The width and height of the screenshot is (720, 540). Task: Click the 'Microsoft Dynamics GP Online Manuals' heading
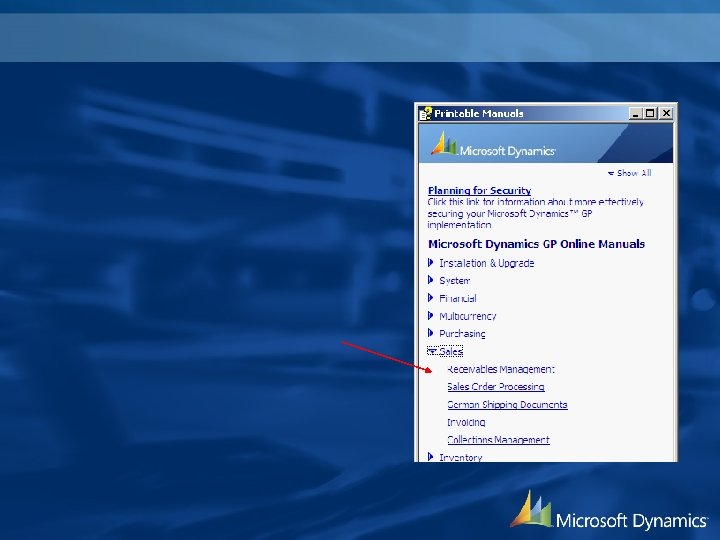(x=536, y=244)
